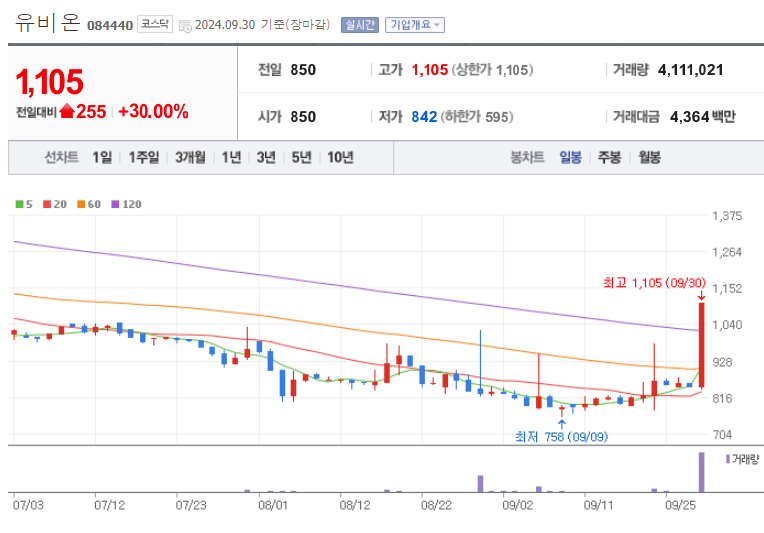Click the tall red 09/30 candlestick

tap(702, 345)
